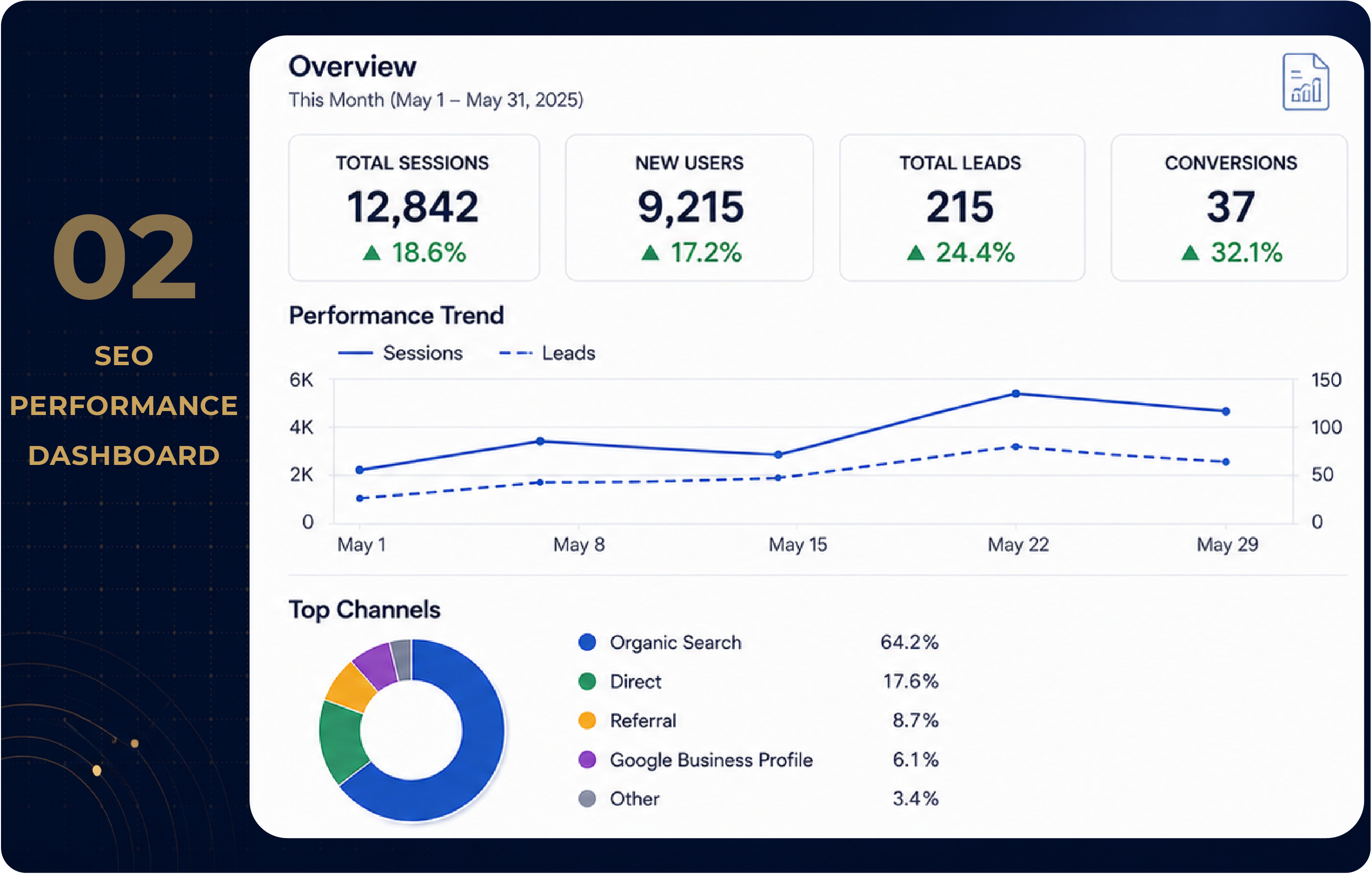Click the 9,215 new users value
This screenshot has height=874, width=1372.
[x=691, y=207]
